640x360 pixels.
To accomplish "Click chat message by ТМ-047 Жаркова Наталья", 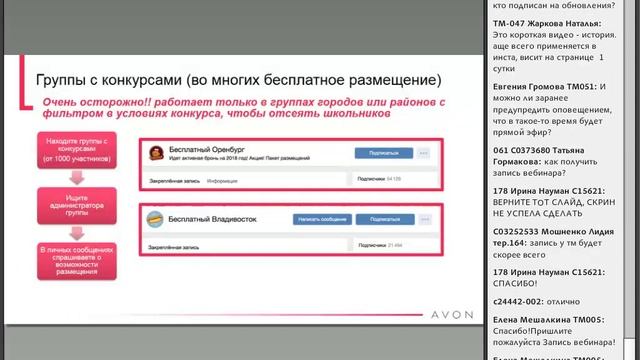I will click(x=554, y=46).
